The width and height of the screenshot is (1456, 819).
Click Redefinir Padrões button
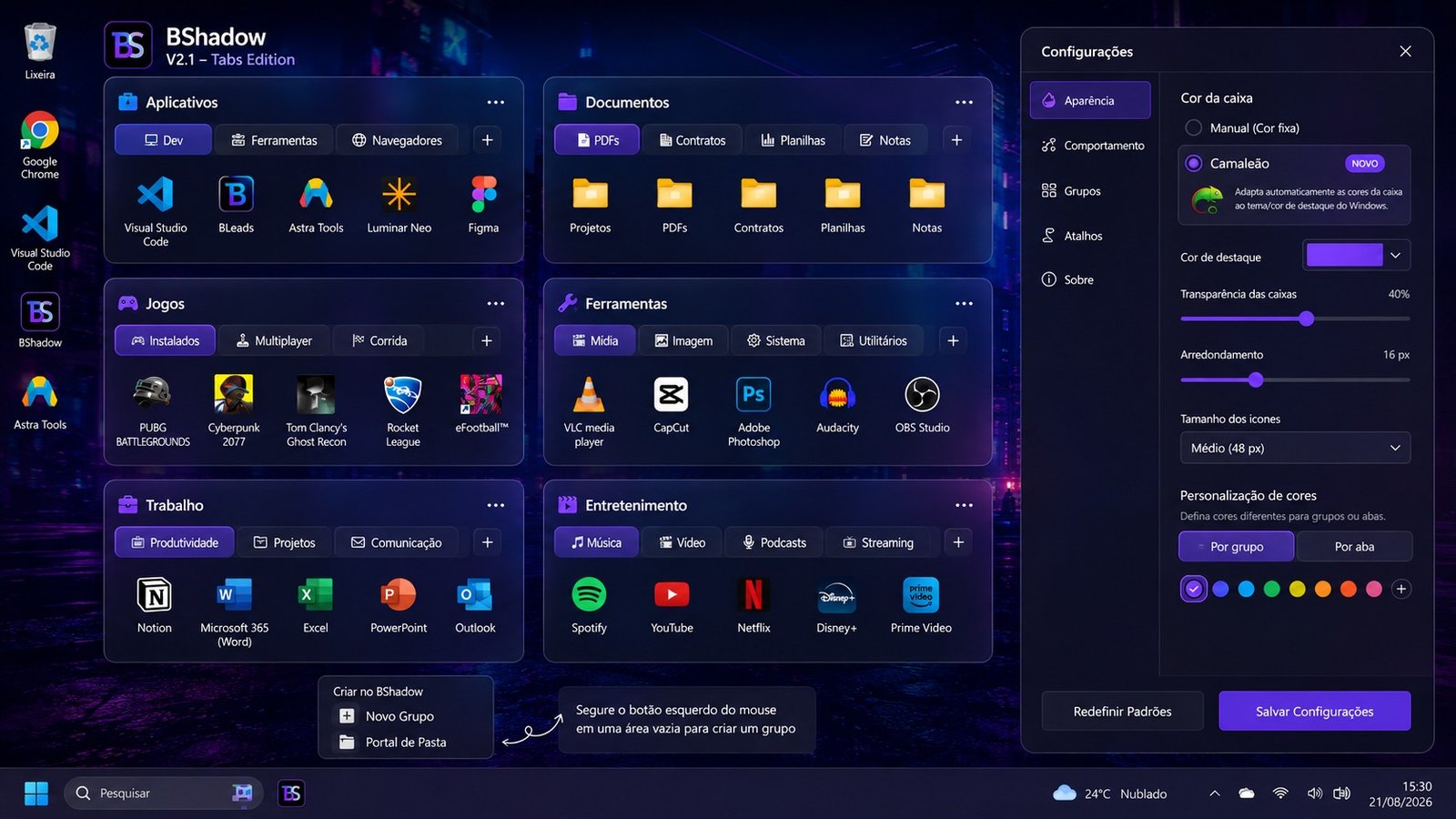click(x=1122, y=712)
